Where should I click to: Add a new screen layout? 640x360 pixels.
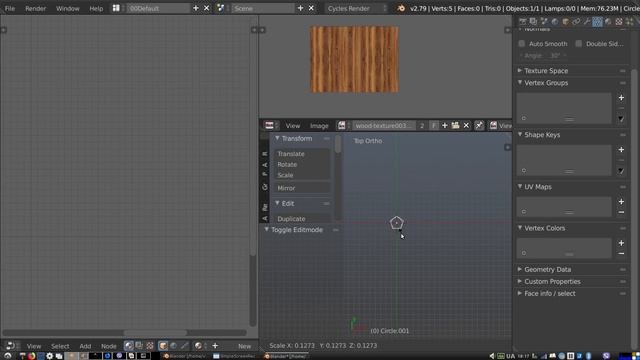click(196, 8)
